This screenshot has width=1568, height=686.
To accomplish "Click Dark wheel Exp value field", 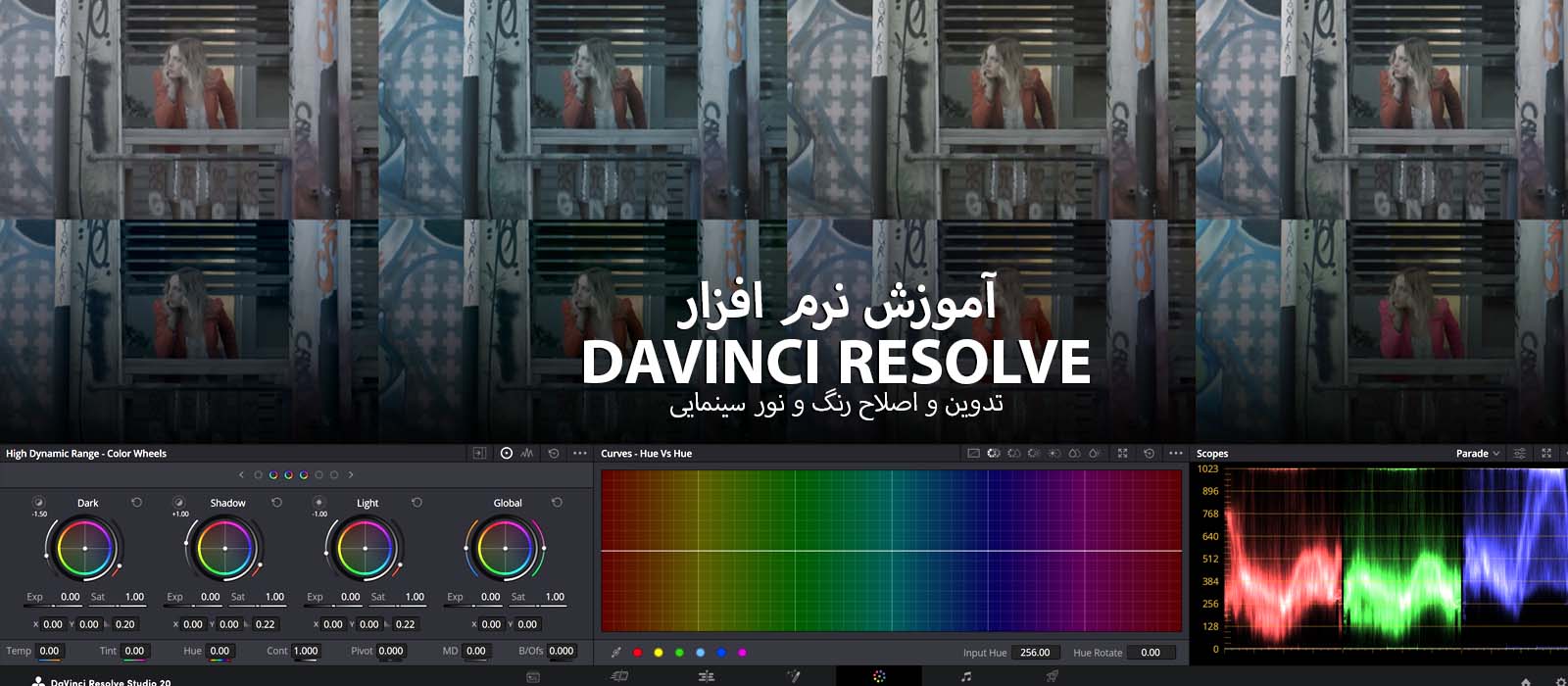I will tap(70, 597).
